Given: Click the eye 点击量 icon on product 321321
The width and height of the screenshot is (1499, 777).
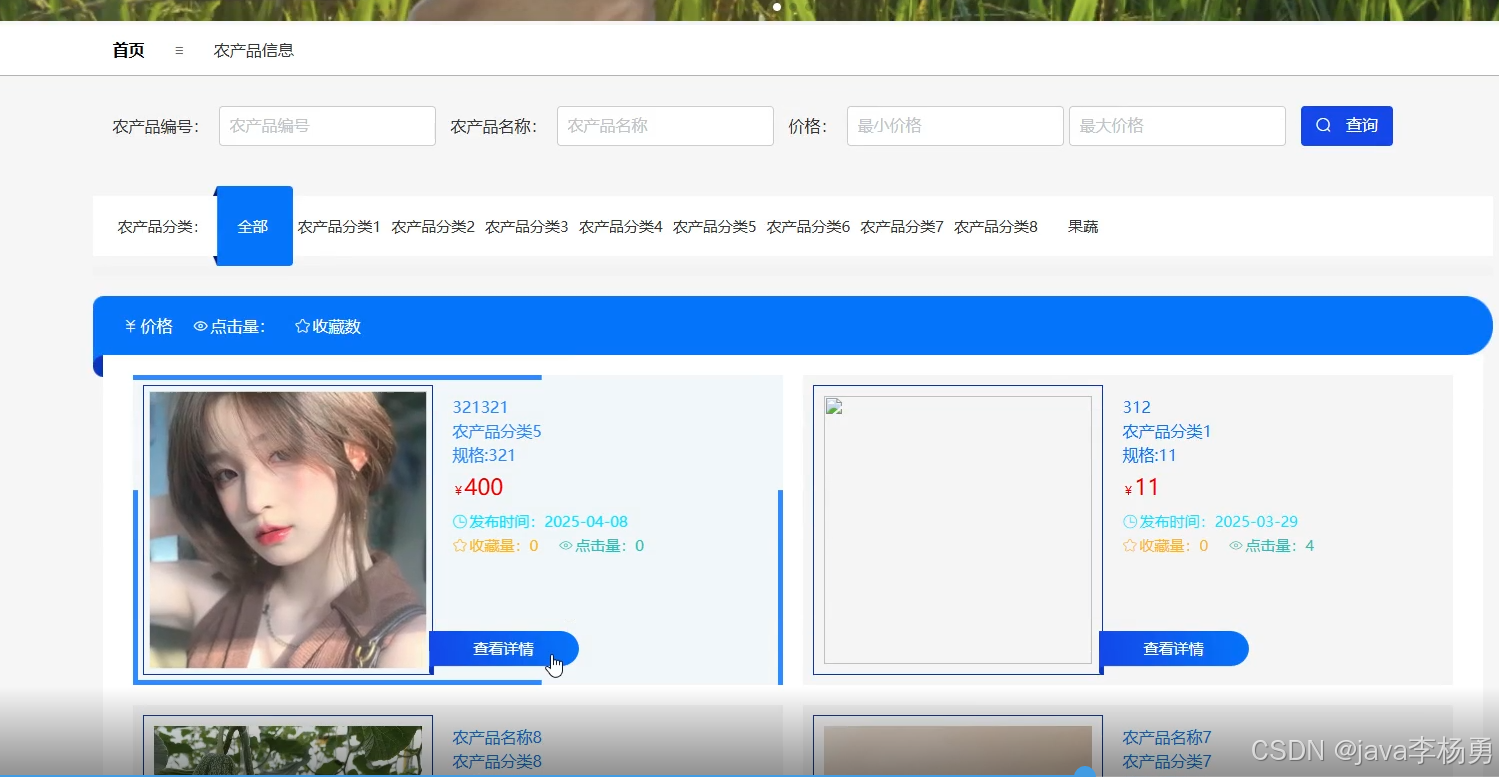Looking at the screenshot, I should [566, 546].
